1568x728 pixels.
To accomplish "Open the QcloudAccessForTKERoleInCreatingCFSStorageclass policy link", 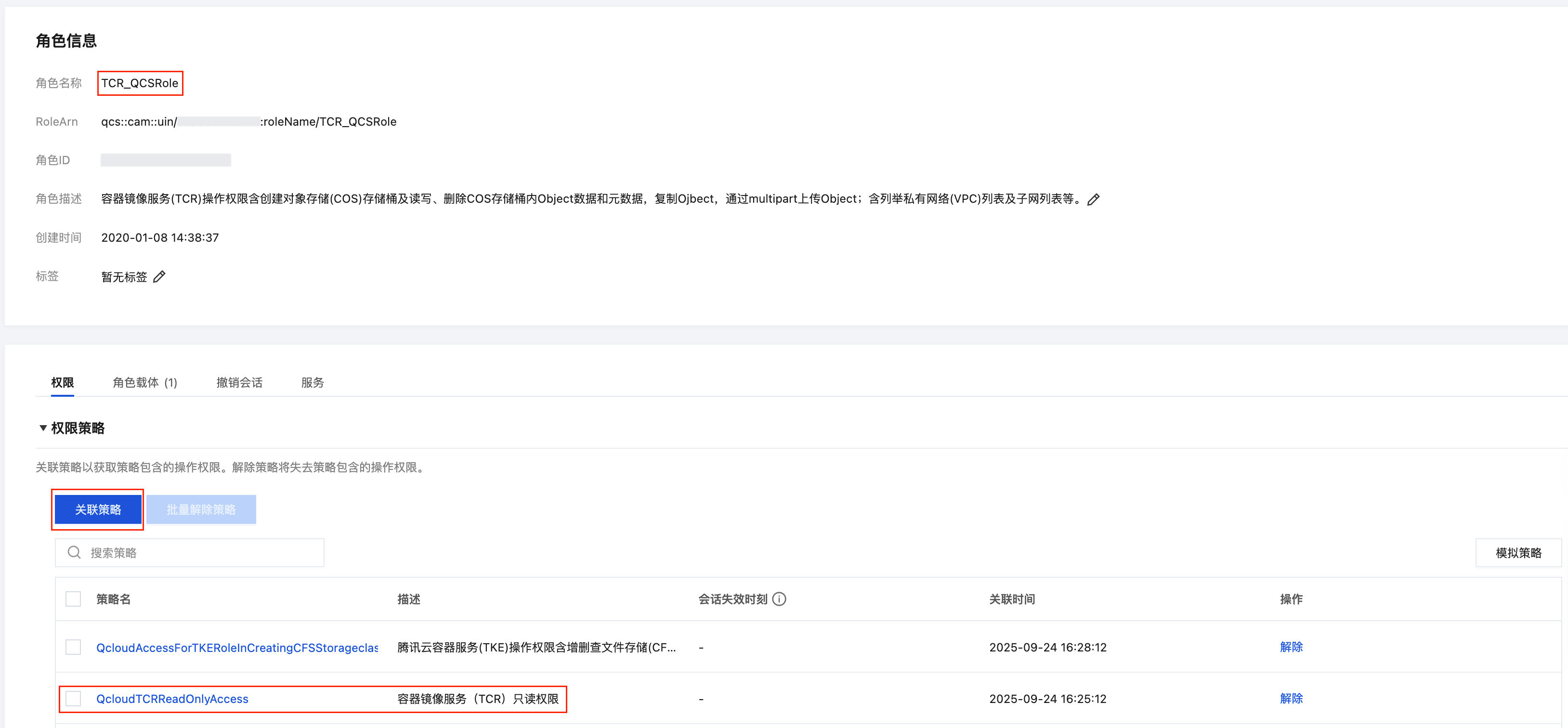I will (x=237, y=648).
